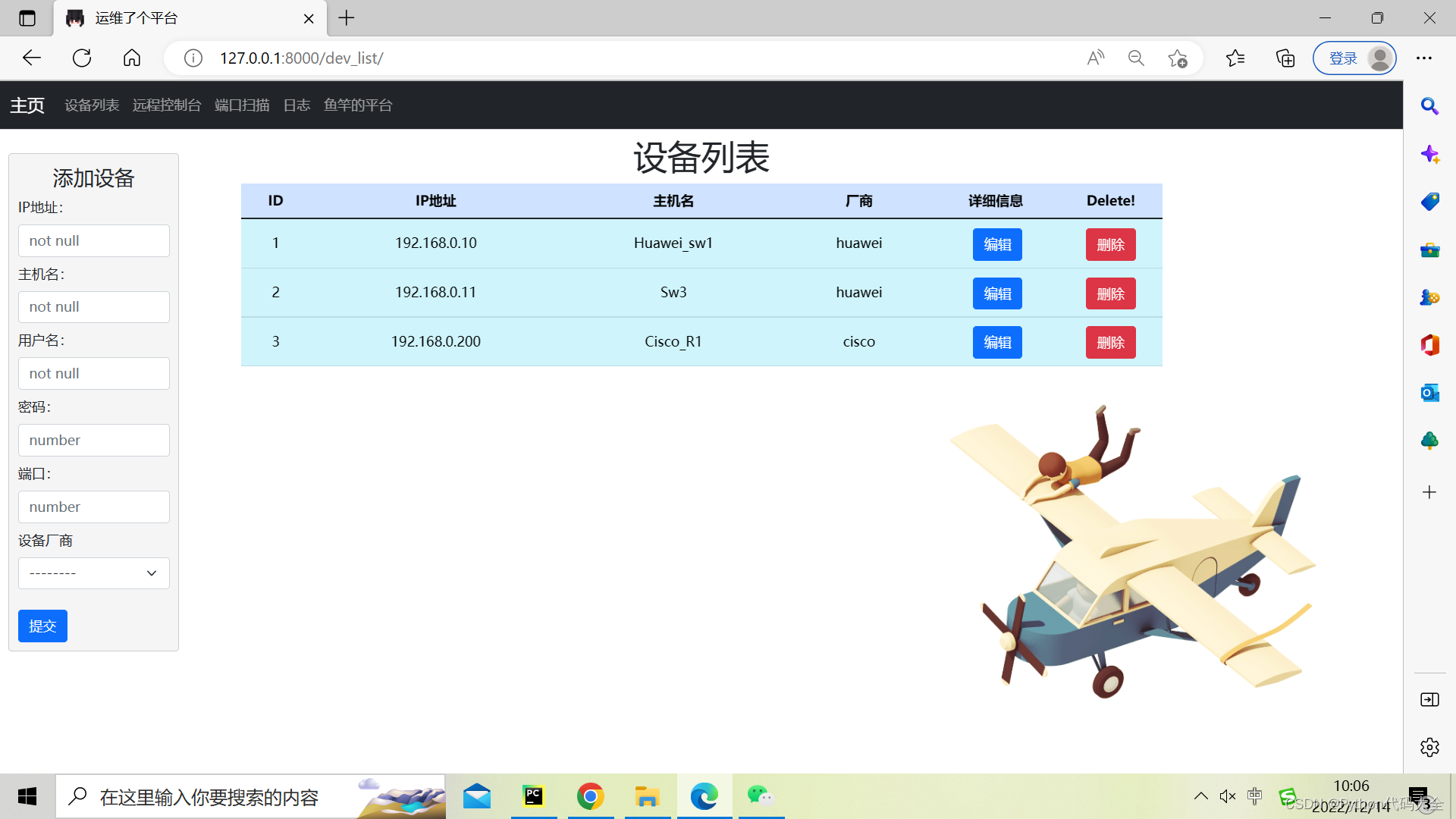The image size is (1456, 819).
Task: Open Read aloud icon in address bar
Action: [x=1095, y=58]
